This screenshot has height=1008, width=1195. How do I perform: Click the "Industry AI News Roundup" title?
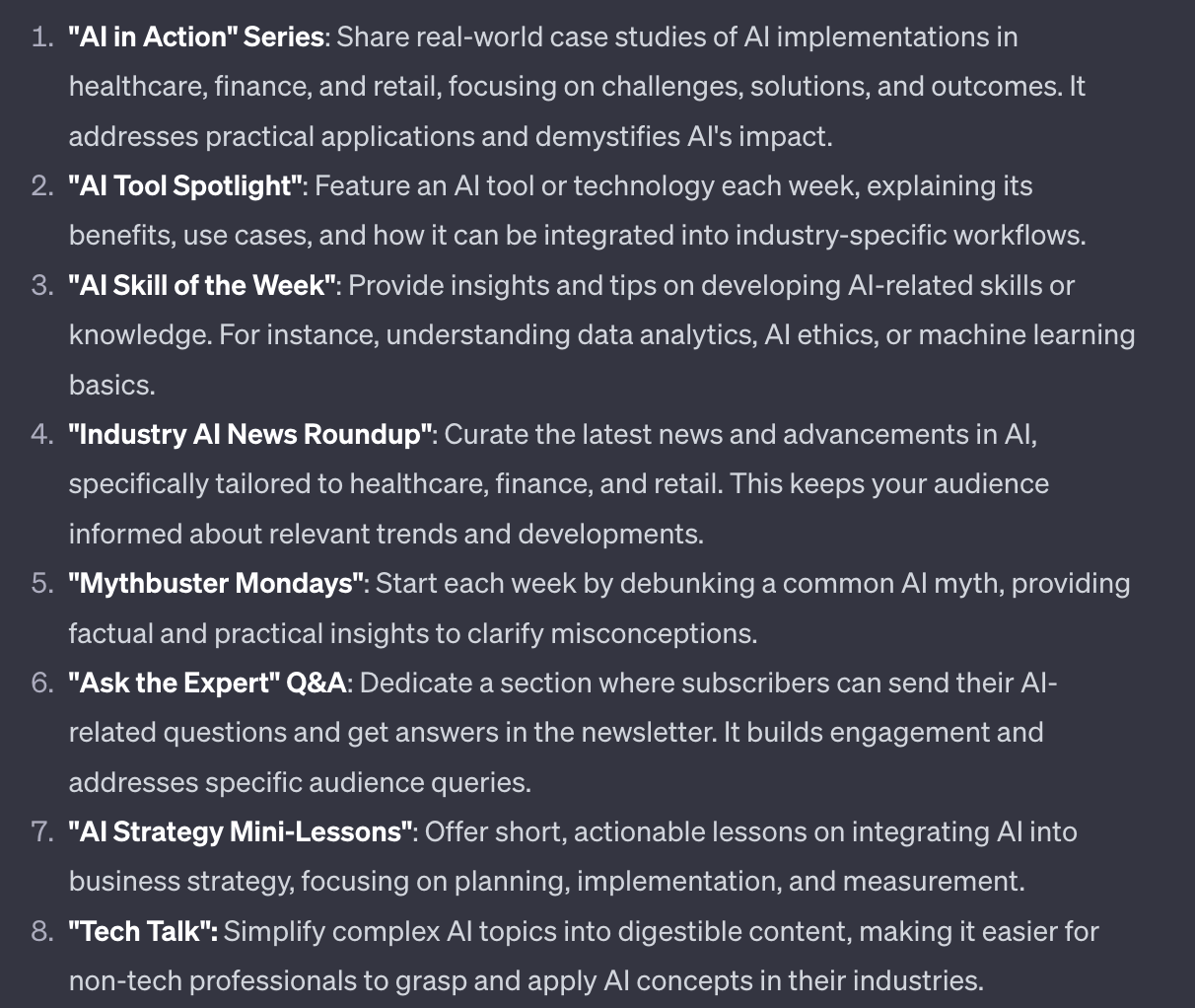tap(250, 435)
